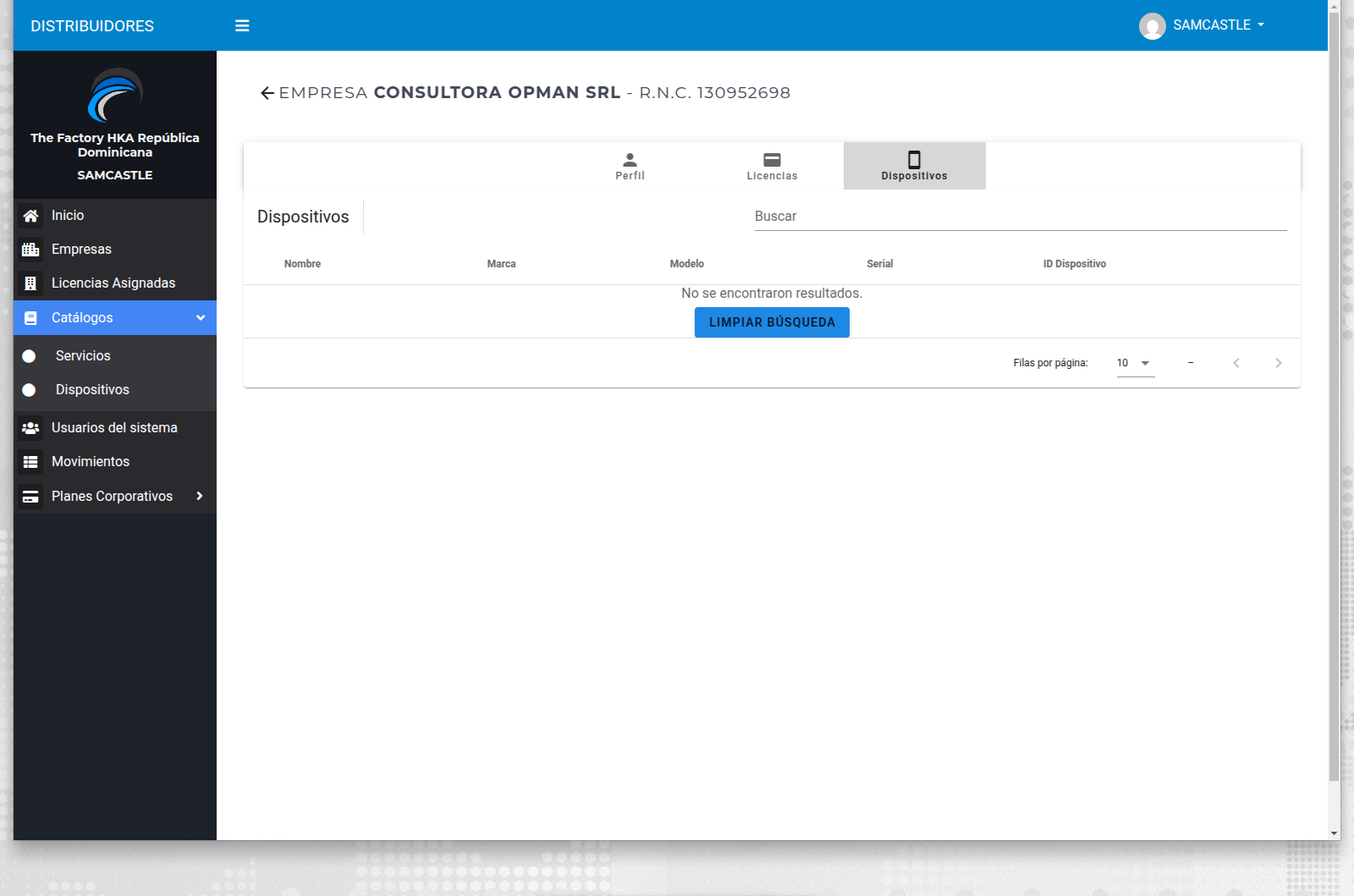Click the Planes Corporativos card icon
The image size is (1354, 896).
(x=30, y=497)
